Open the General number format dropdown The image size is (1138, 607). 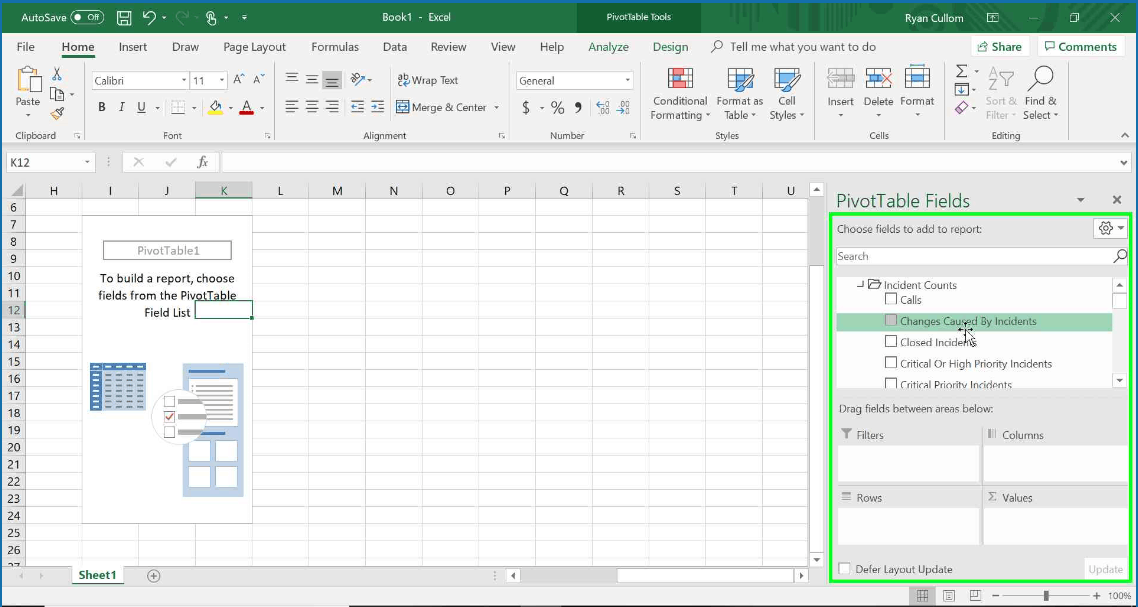tap(627, 81)
